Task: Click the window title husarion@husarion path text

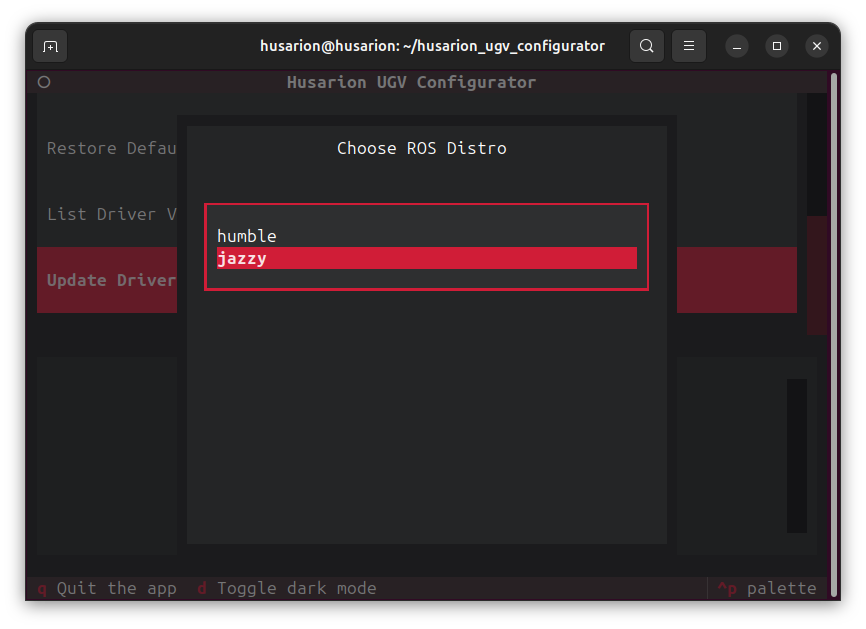Action: coord(432,46)
